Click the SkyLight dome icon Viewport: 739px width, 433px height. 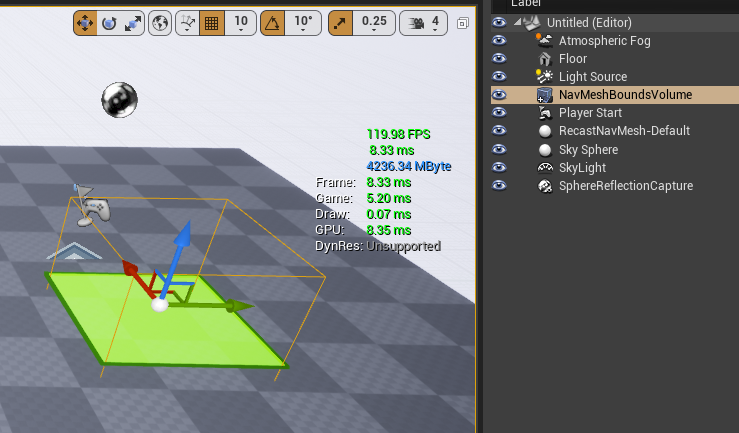(x=545, y=167)
